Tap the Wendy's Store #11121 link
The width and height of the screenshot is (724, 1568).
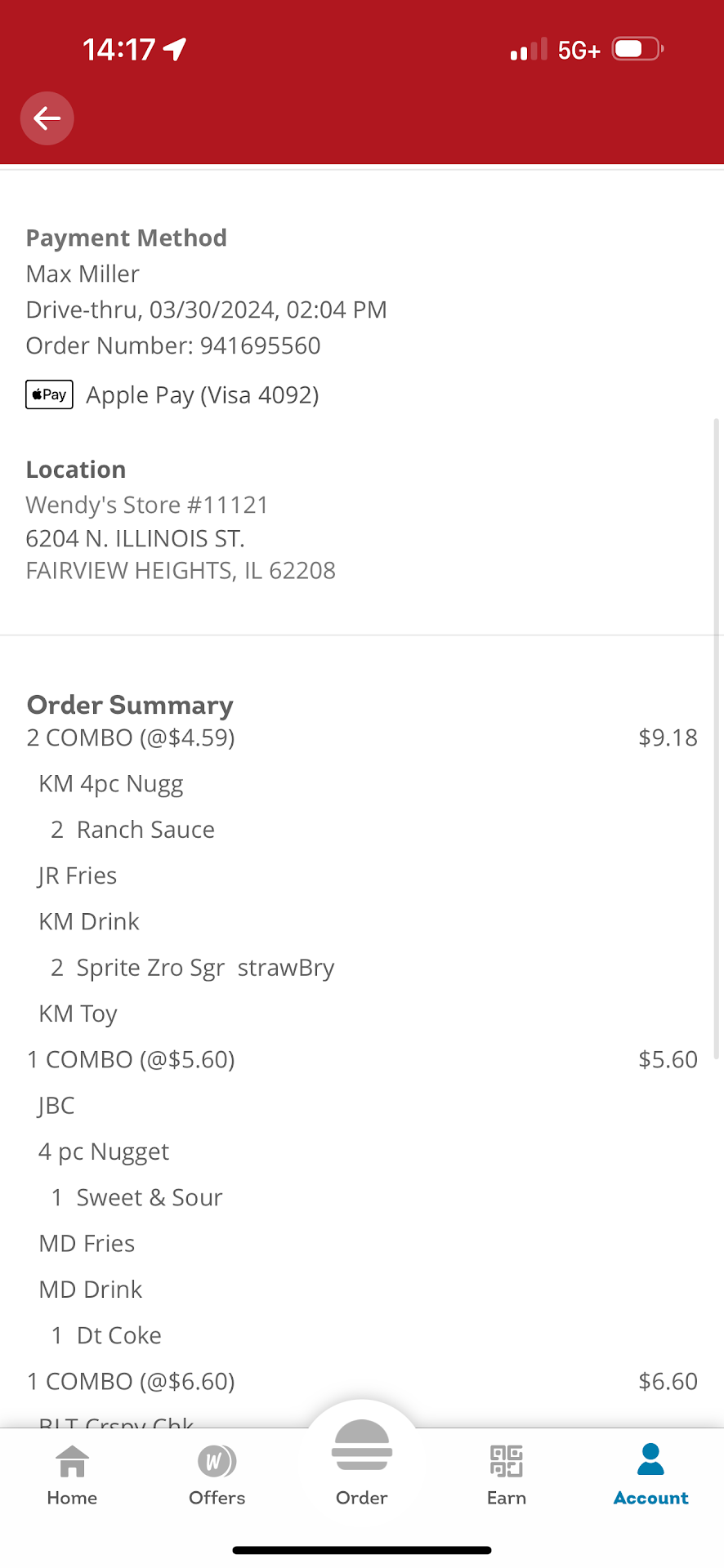[147, 505]
